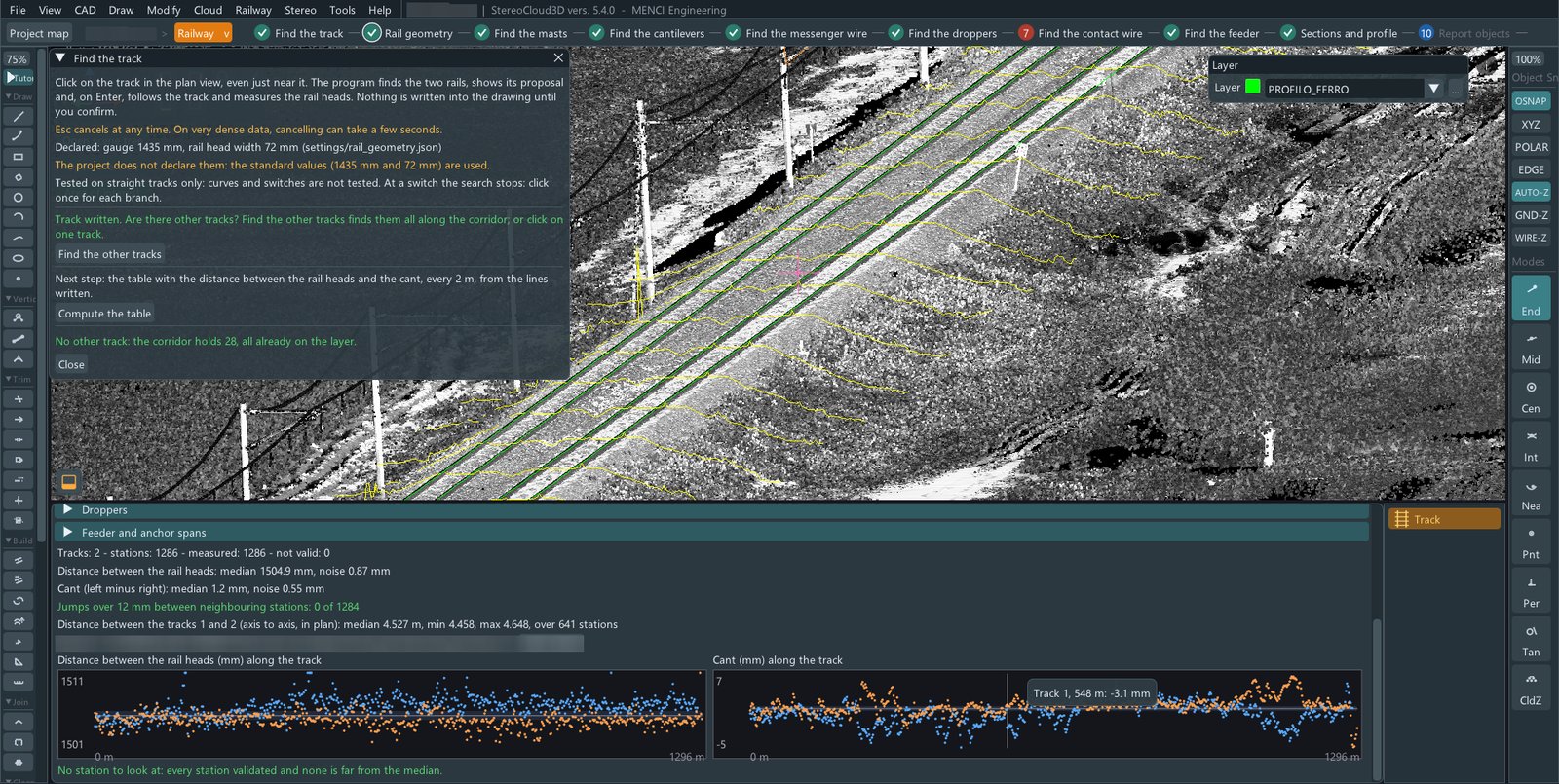
Task: Activate the Mid snap mode
Action: [1531, 347]
